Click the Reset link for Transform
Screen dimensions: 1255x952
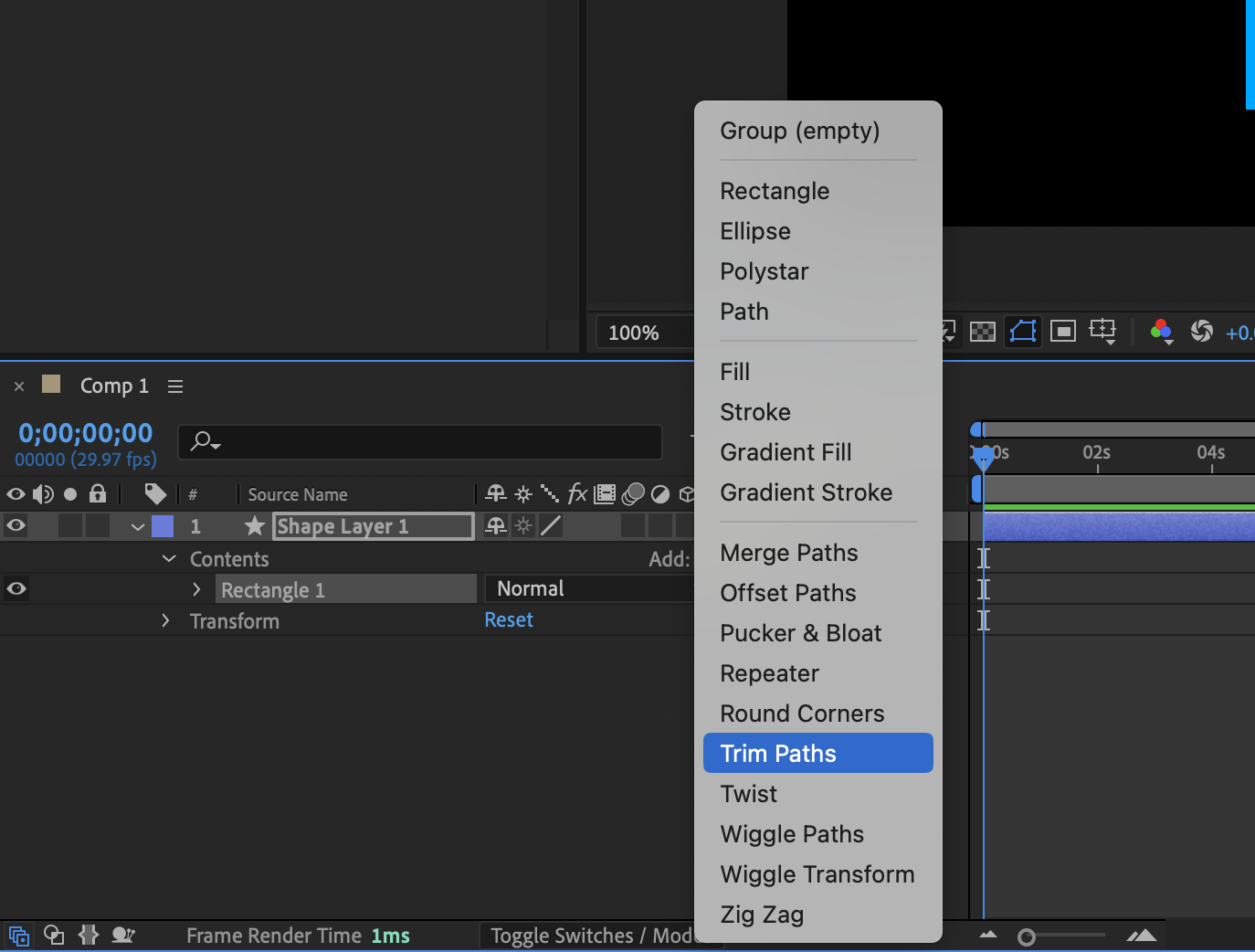coord(509,619)
